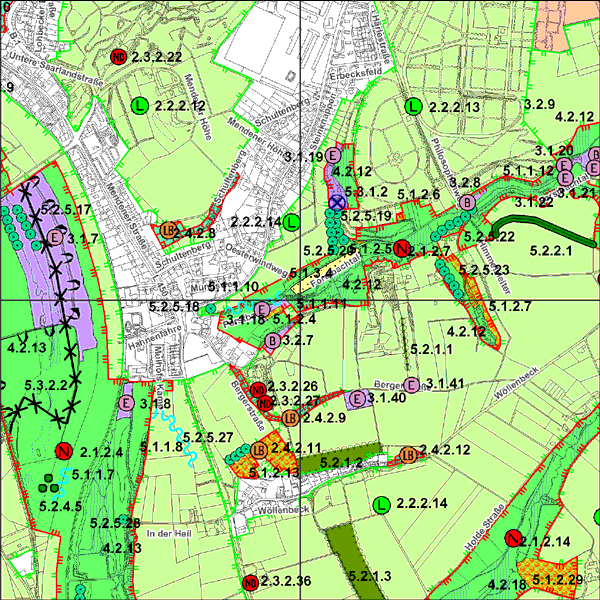The width and height of the screenshot is (600, 600).
Task: Click the street name Holde Straße
Action: click(x=484, y=528)
